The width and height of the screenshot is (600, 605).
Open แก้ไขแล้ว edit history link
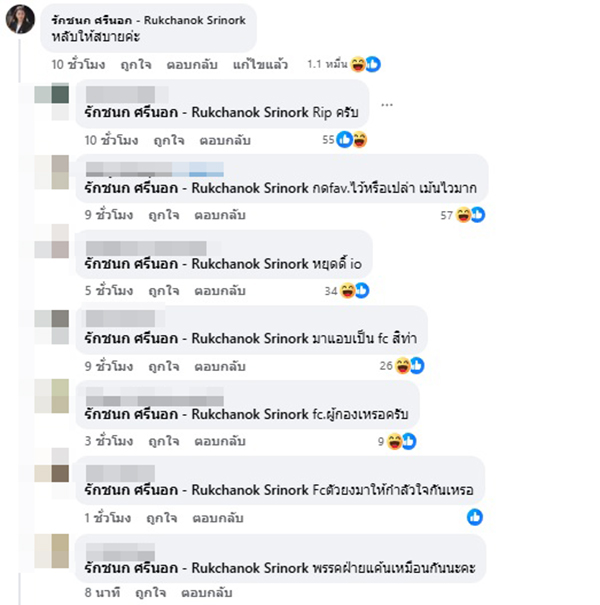tap(260, 64)
